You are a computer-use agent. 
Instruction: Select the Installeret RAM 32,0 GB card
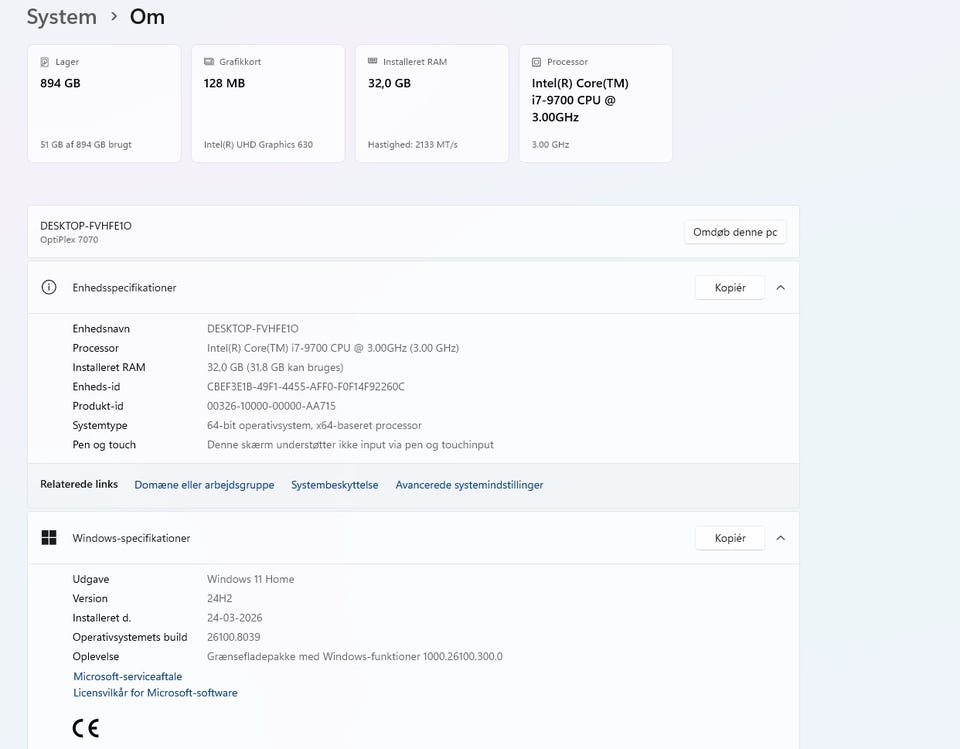pyautogui.click(x=432, y=103)
